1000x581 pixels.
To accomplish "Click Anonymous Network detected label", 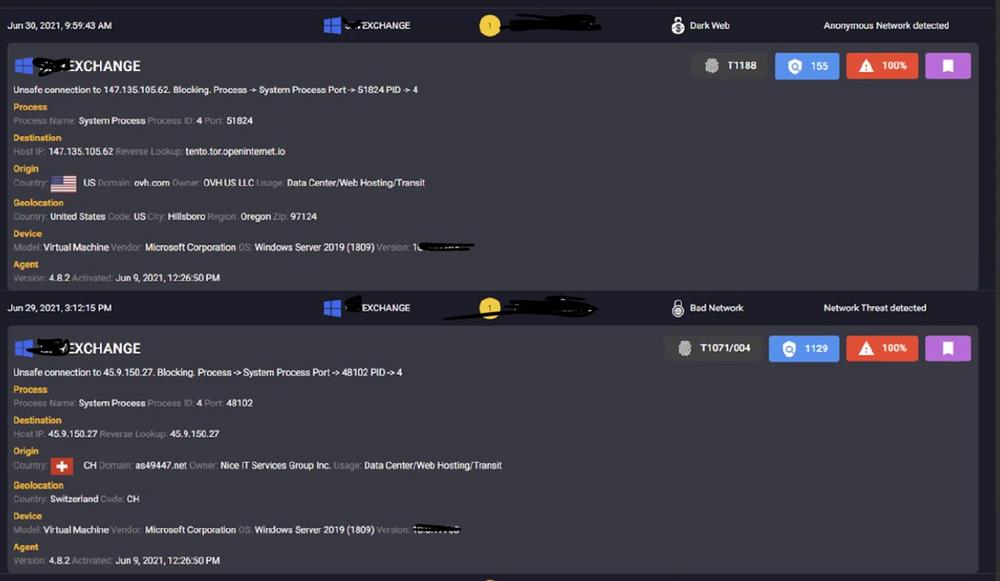I will coord(886,26).
